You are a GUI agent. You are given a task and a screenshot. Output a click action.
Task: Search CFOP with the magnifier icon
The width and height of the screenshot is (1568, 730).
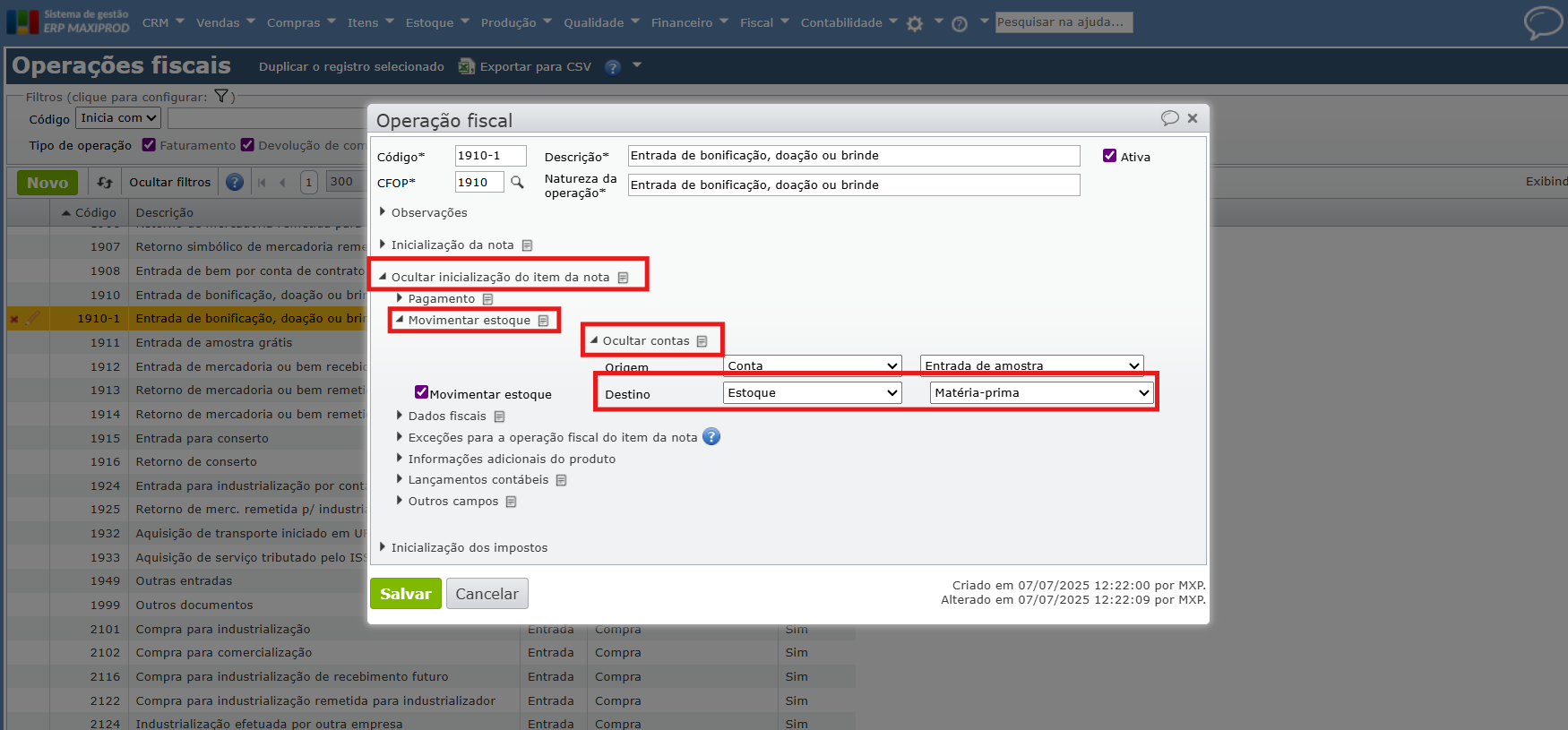[x=517, y=182]
